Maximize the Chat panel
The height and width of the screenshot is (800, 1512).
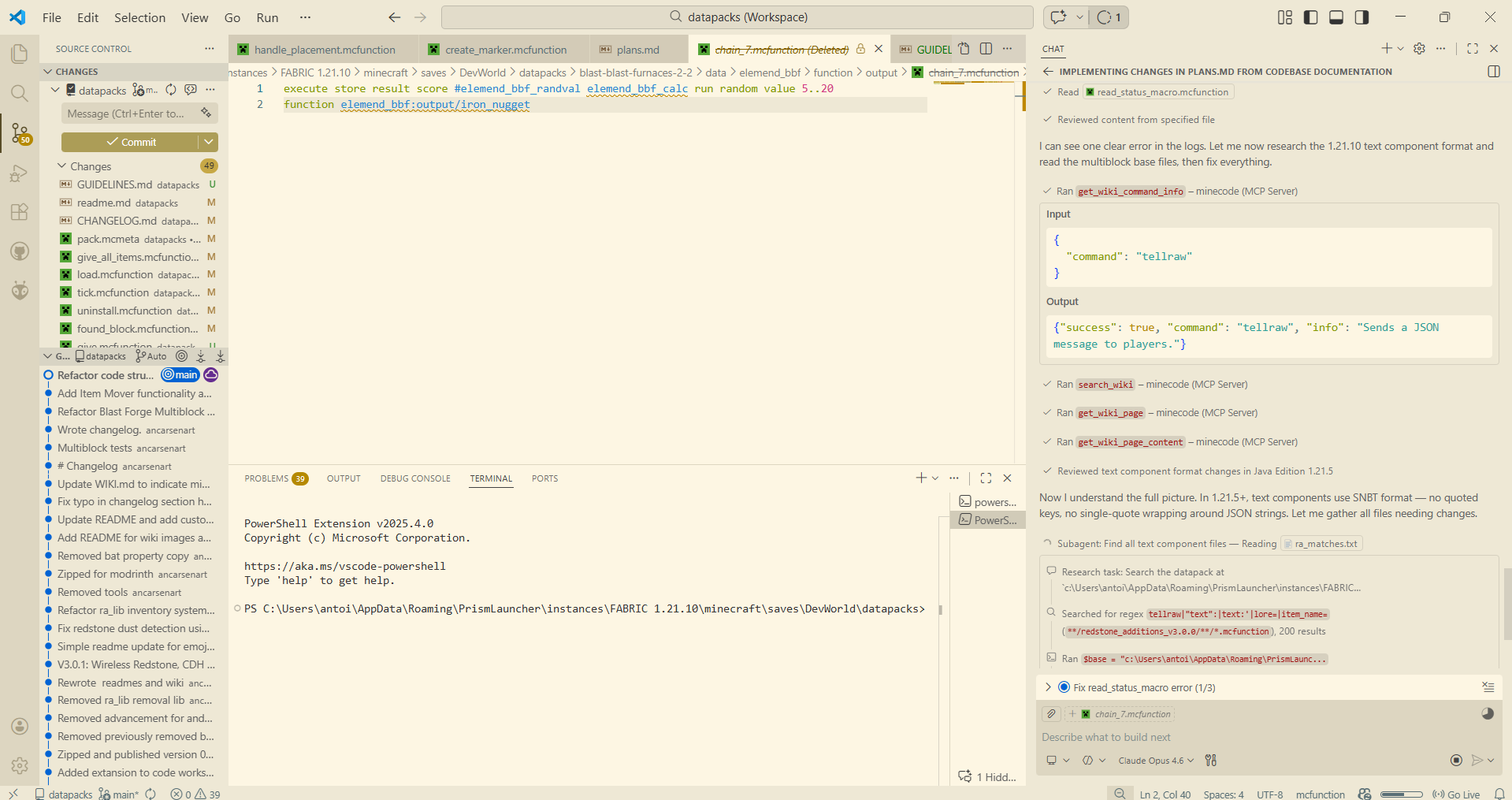[1472, 49]
